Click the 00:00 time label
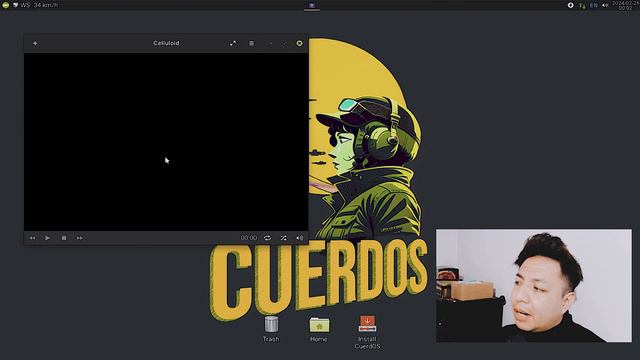The width and height of the screenshot is (640, 360). pos(249,238)
